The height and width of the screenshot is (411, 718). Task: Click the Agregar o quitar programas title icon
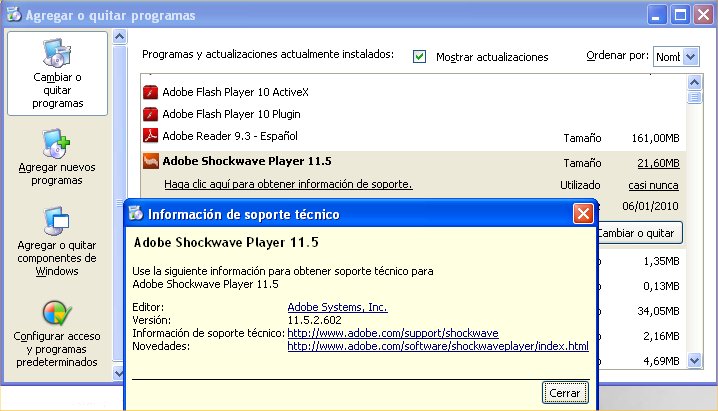click(14, 15)
